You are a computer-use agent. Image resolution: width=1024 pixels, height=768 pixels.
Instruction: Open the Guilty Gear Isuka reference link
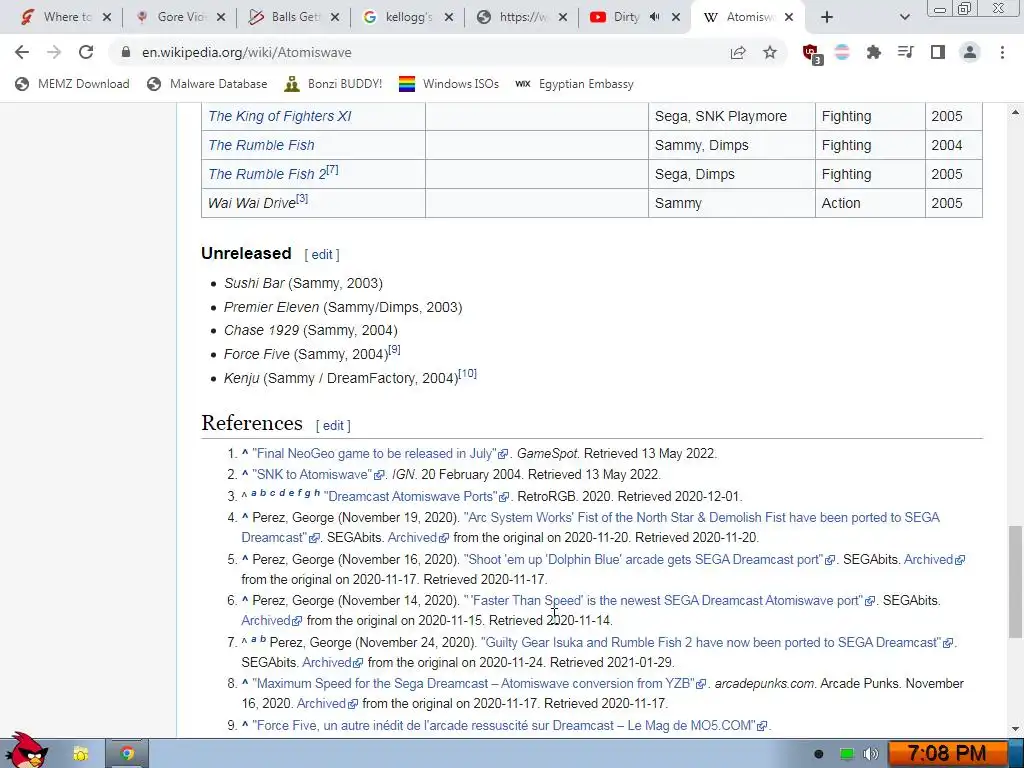coord(717,643)
